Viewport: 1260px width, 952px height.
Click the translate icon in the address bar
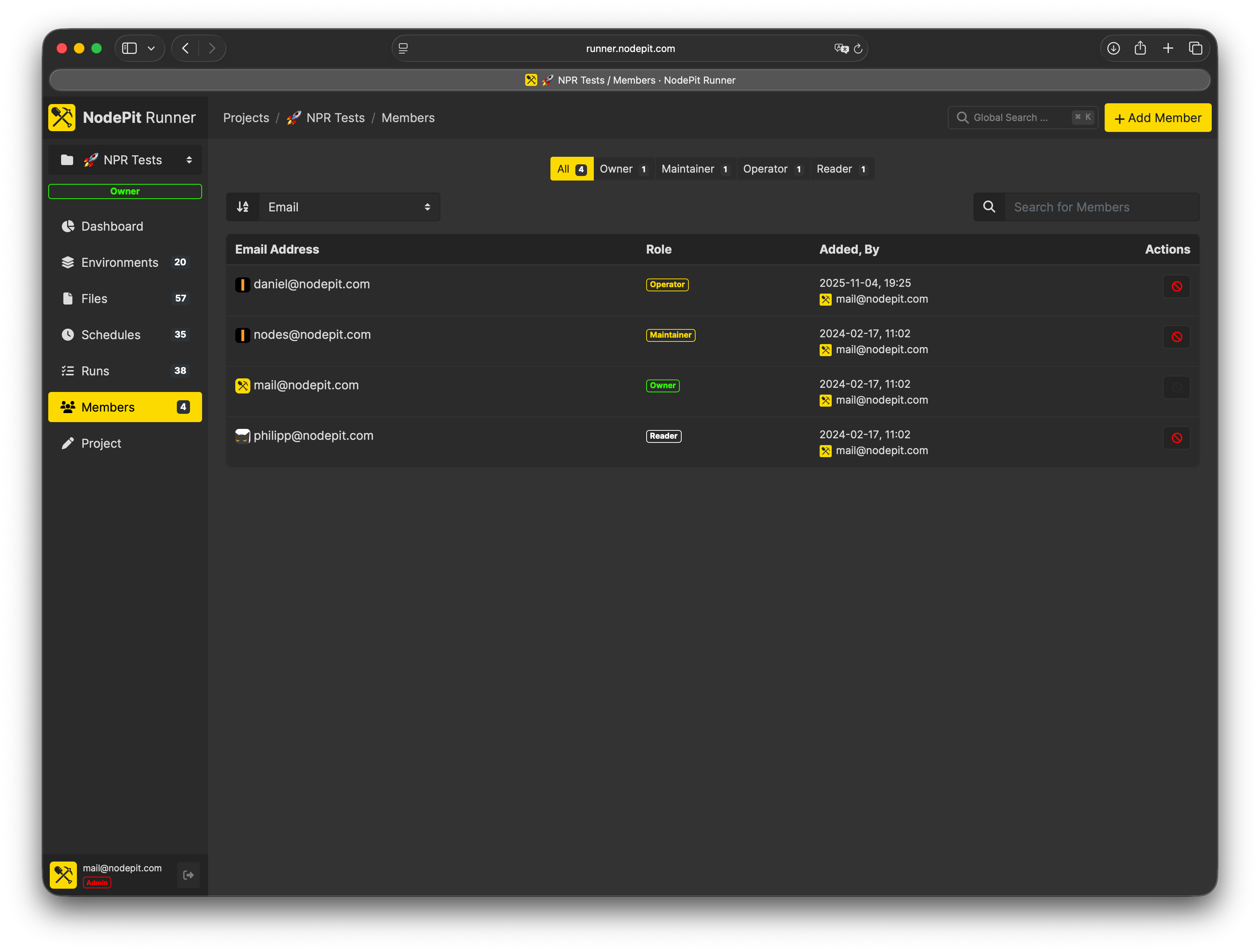click(841, 48)
